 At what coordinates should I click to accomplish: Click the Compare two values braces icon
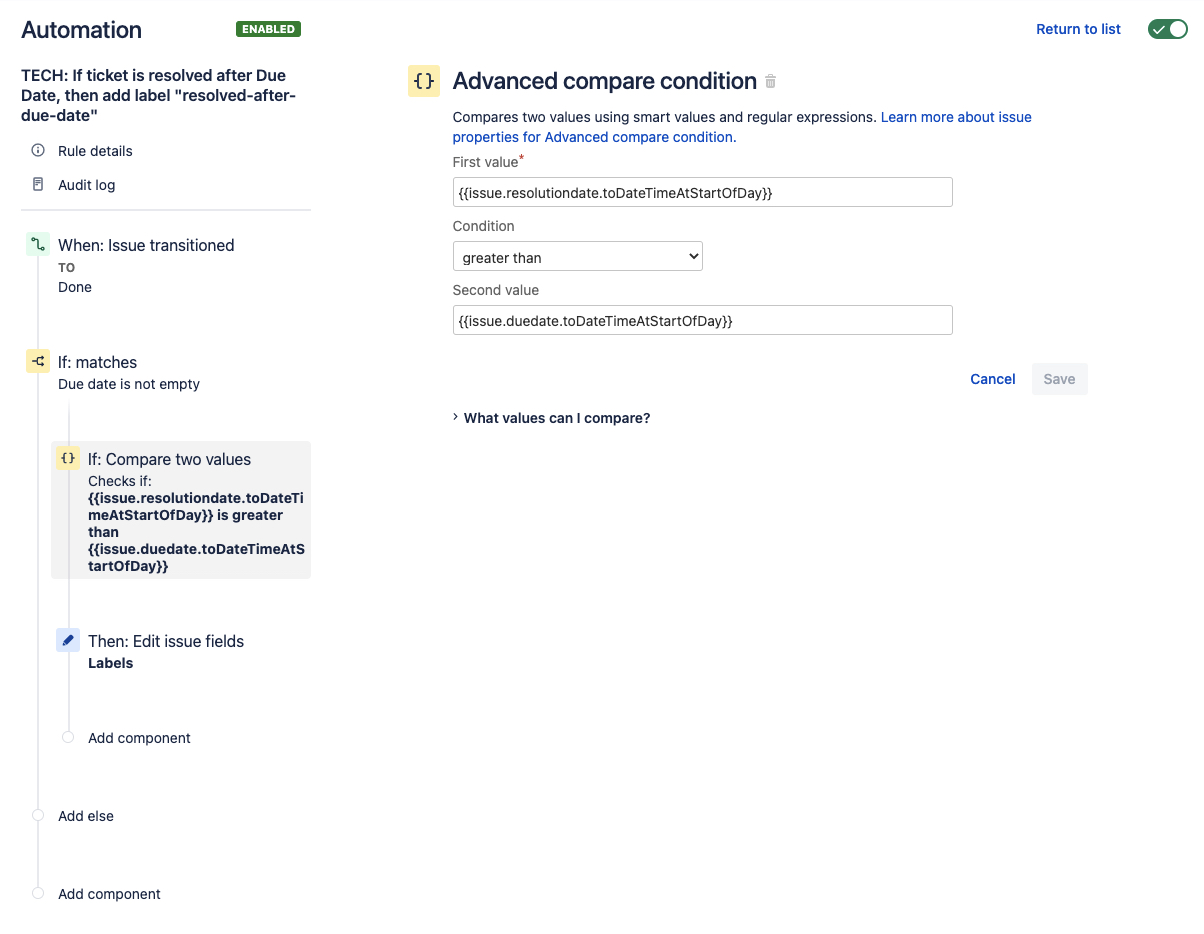[68, 459]
